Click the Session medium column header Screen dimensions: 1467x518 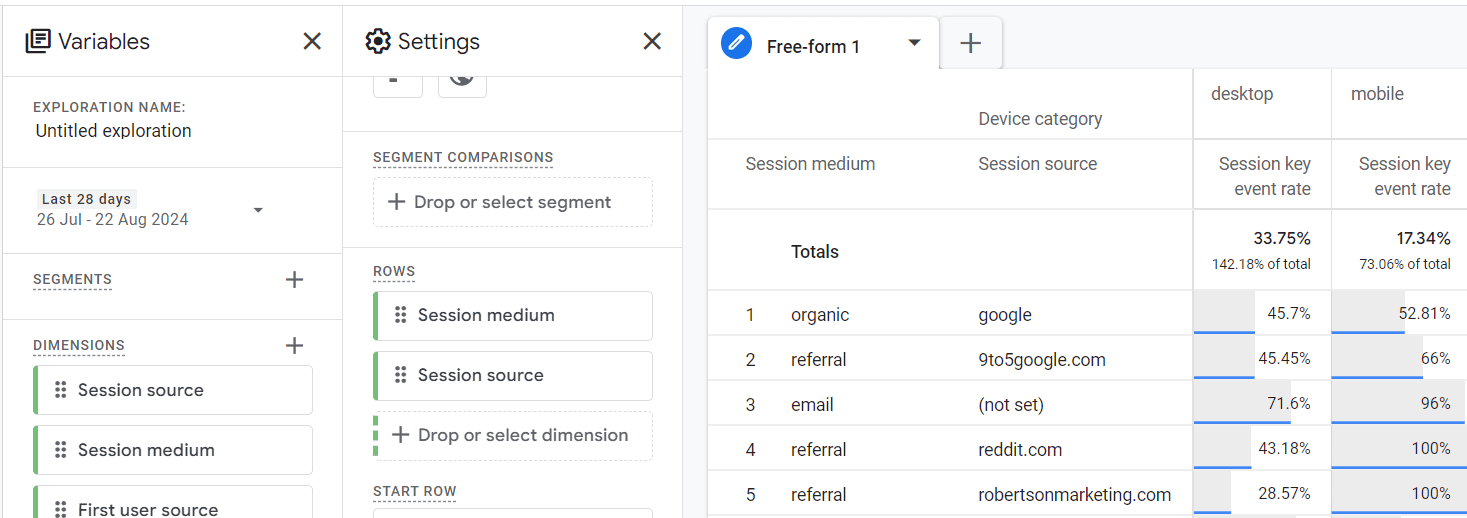click(x=810, y=164)
